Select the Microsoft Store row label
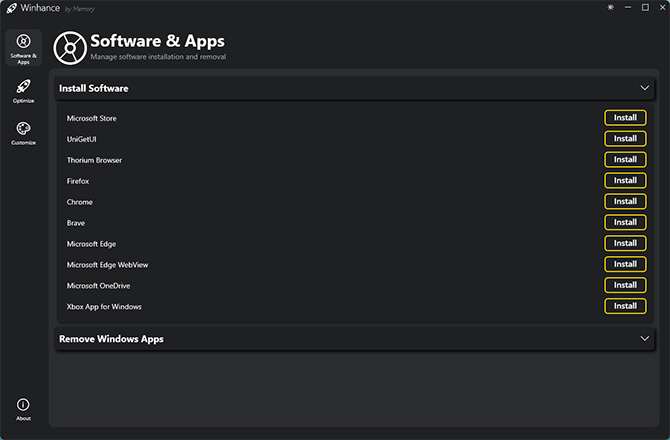 [x=91, y=118]
